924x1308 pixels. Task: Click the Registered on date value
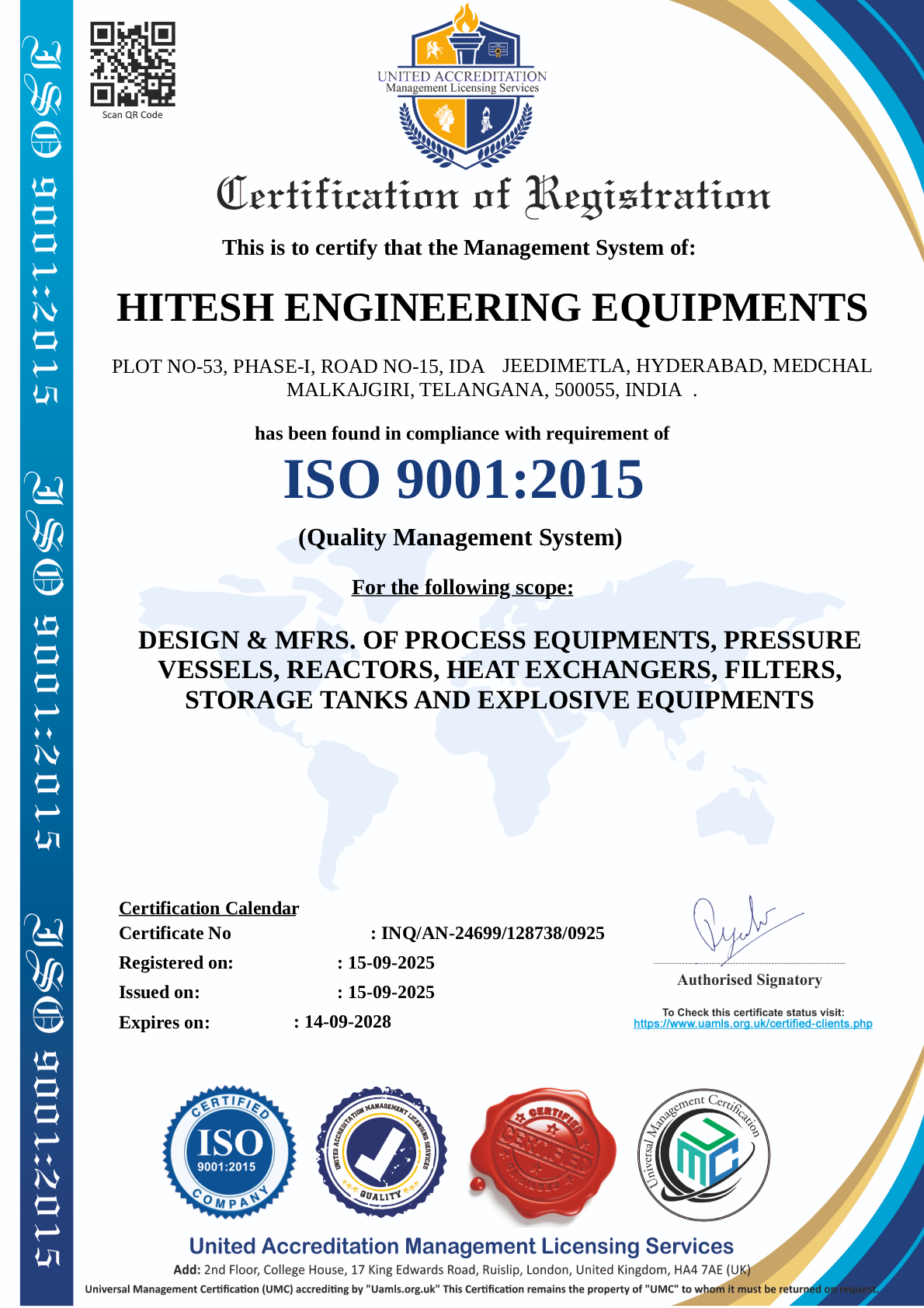tap(391, 962)
